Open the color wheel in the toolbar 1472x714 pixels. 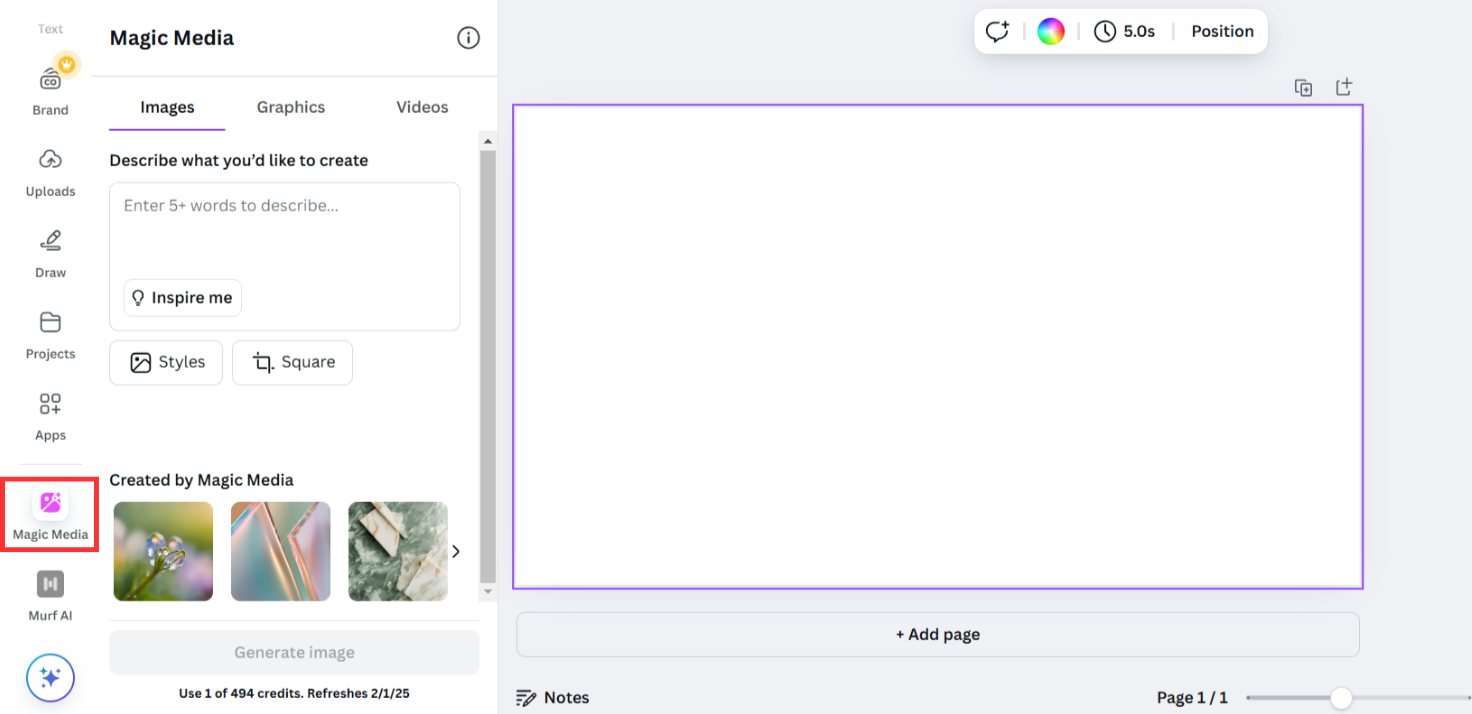[1050, 31]
